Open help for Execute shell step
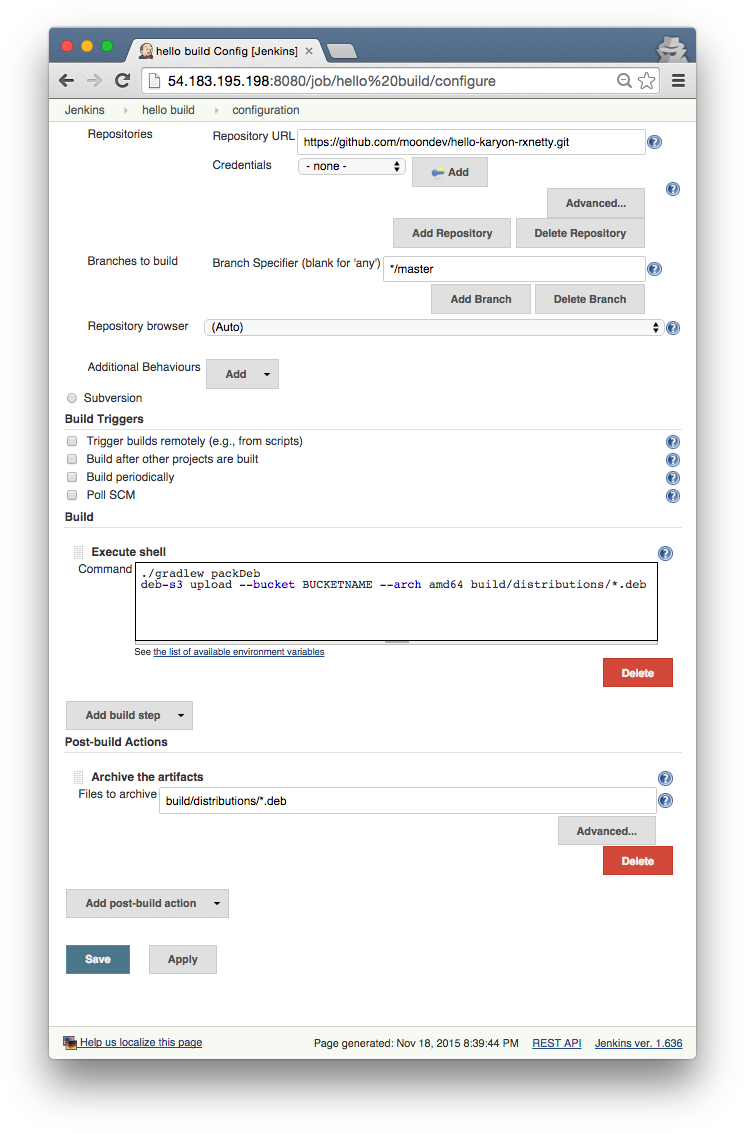The height and width of the screenshot is (1133, 744). tap(665, 554)
